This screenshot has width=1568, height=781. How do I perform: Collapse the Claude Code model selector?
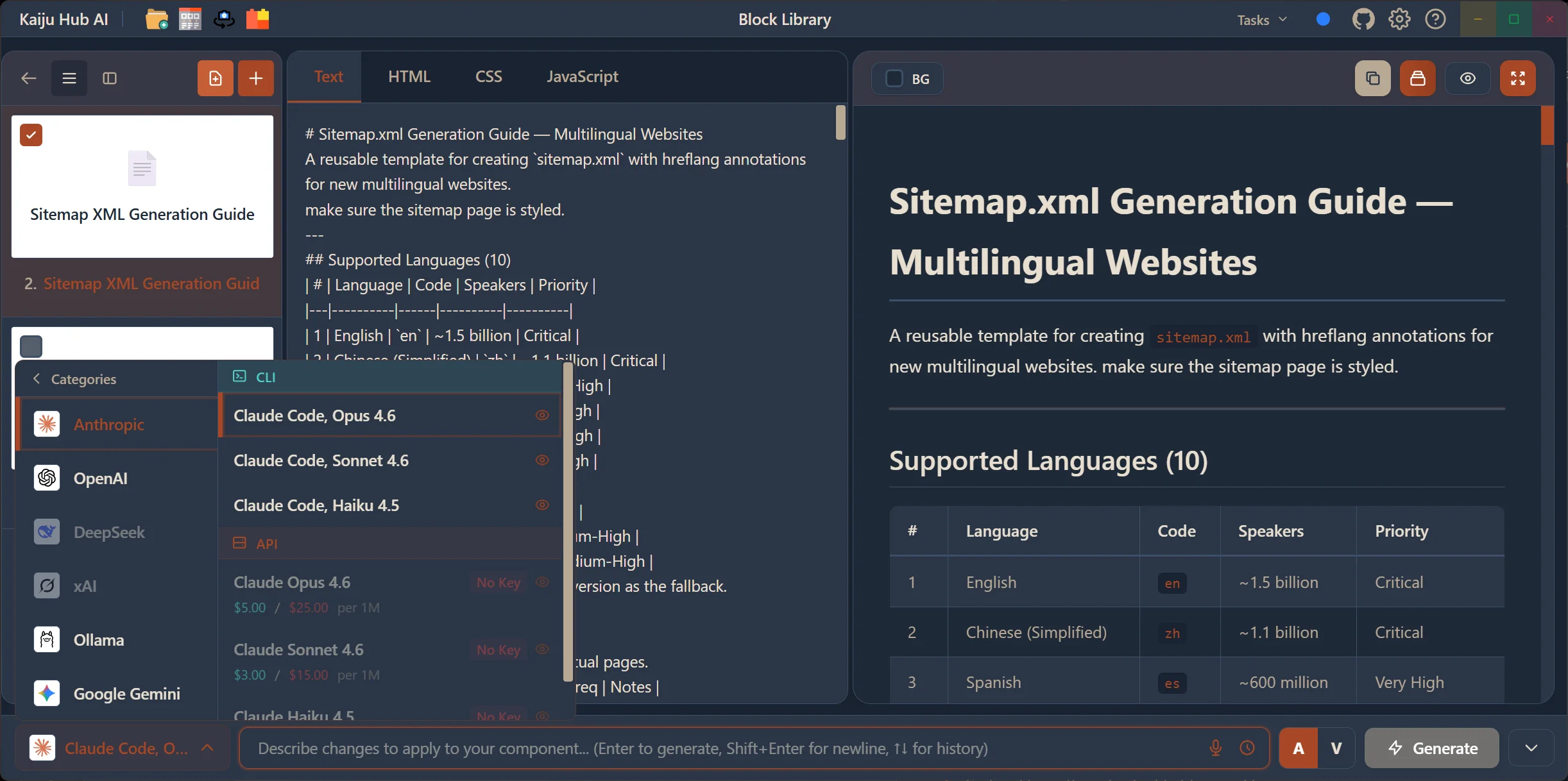pos(123,748)
